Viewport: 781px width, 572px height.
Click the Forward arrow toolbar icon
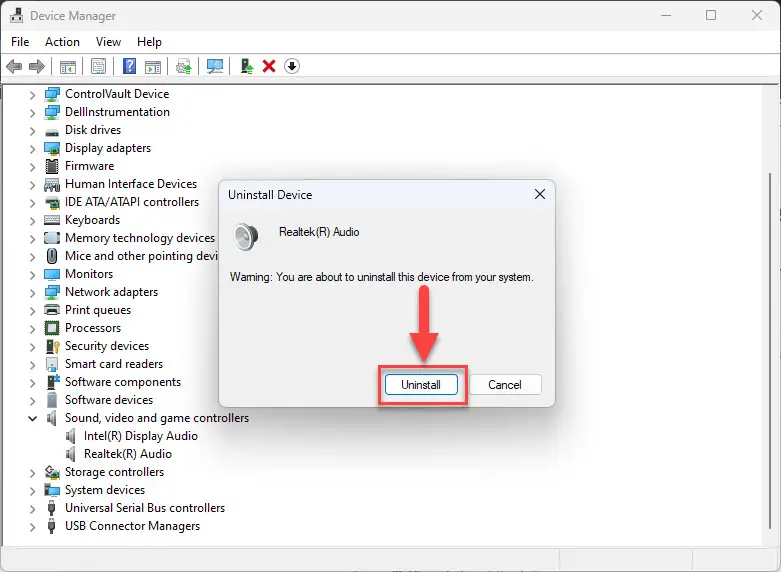pyautogui.click(x=37, y=66)
